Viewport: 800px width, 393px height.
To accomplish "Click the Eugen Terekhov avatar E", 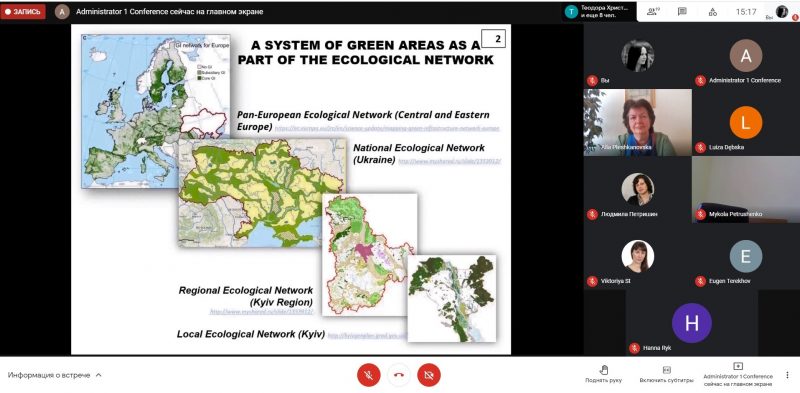I will click(x=746, y=256).
